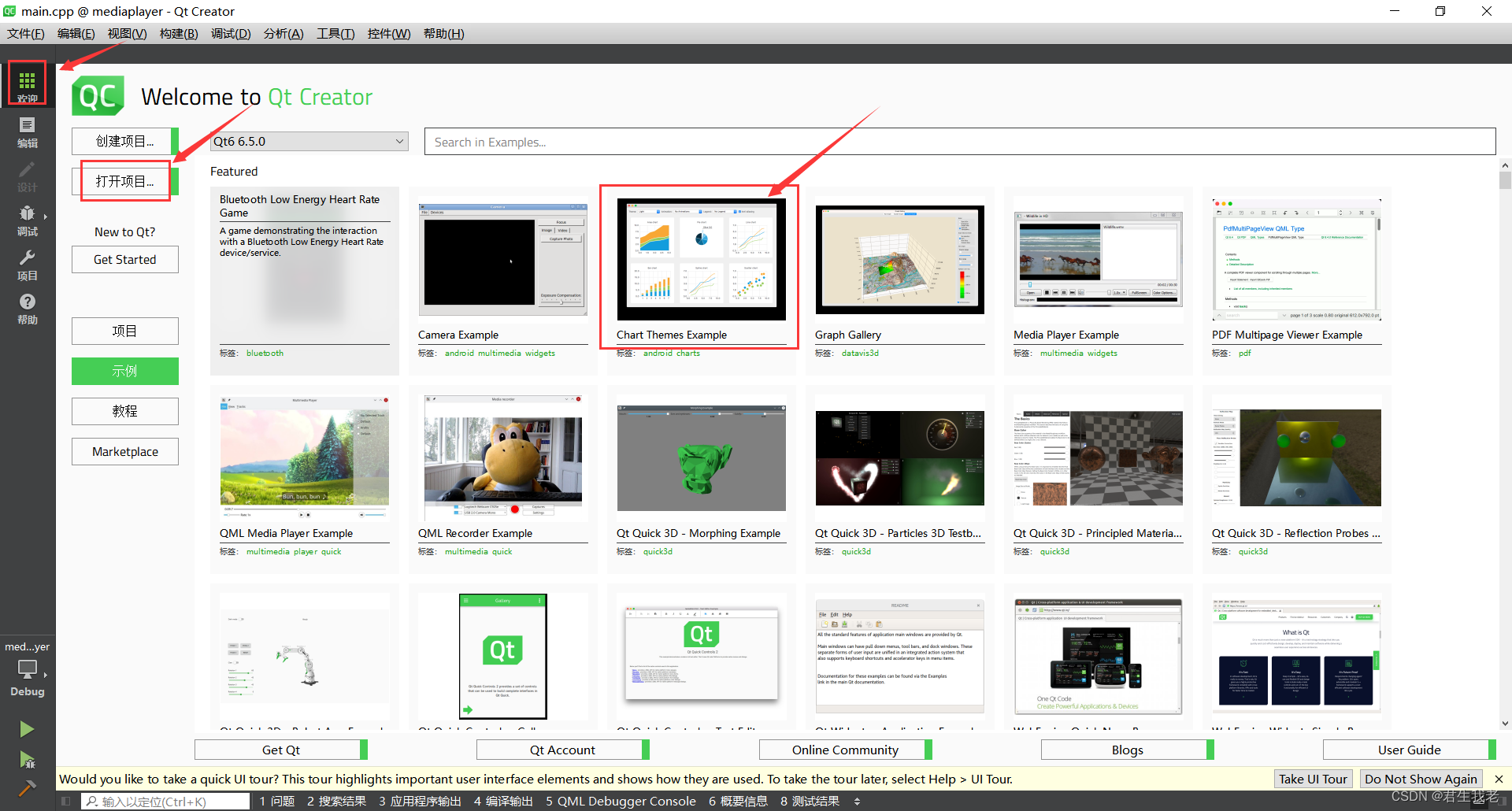This screenshot has width=1512, height=811.
Task: Close the UI tour notification bar
Action: 1499,779
